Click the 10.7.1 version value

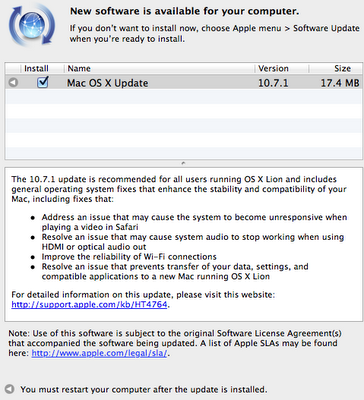pyautogui.click(x=273, y=83)
